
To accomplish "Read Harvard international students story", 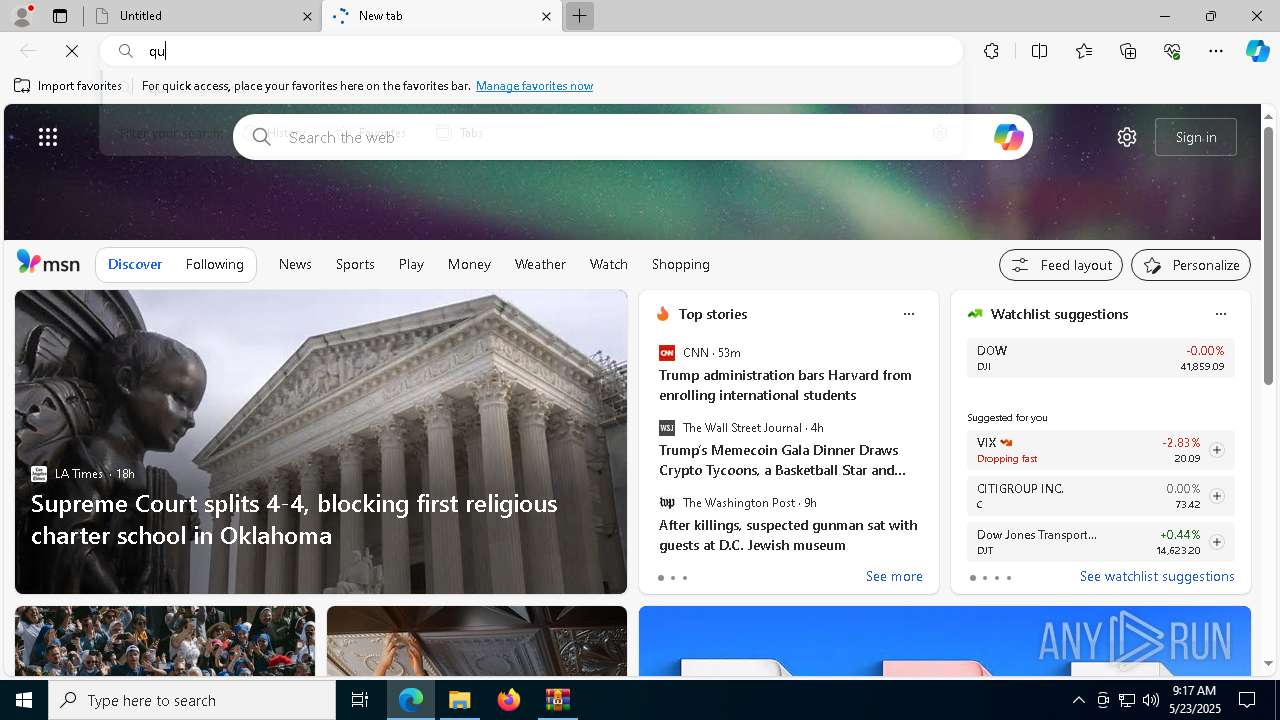I will pyautogui.click(x=785, y=385).
